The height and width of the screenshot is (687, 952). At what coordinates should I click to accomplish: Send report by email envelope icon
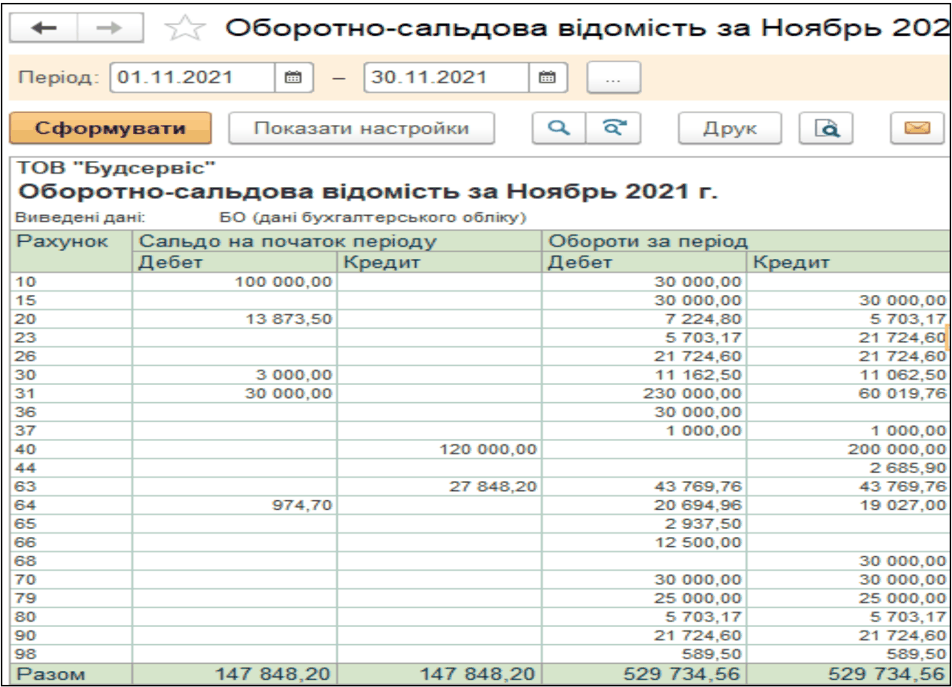click(917, 128)
